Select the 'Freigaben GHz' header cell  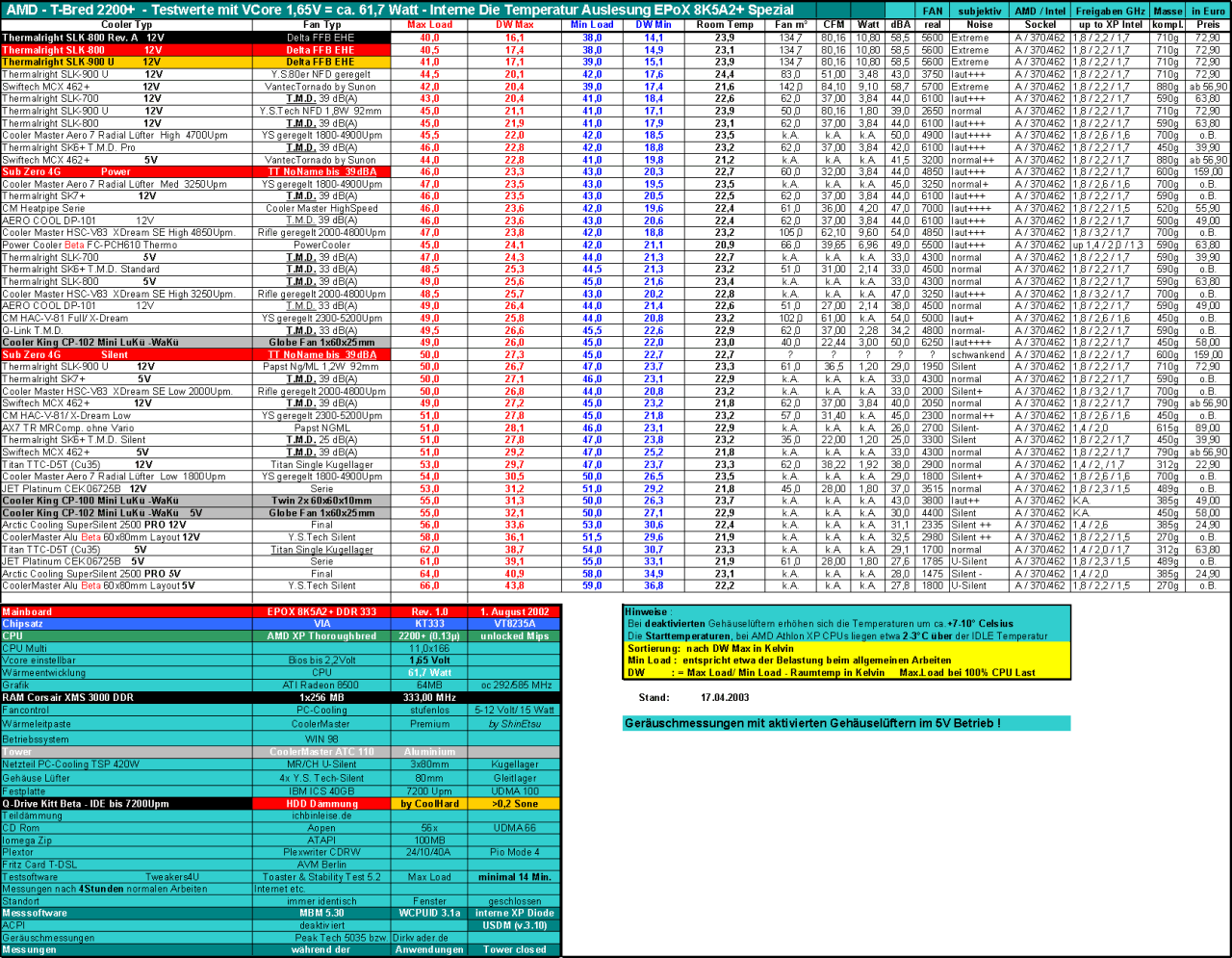1111,11
